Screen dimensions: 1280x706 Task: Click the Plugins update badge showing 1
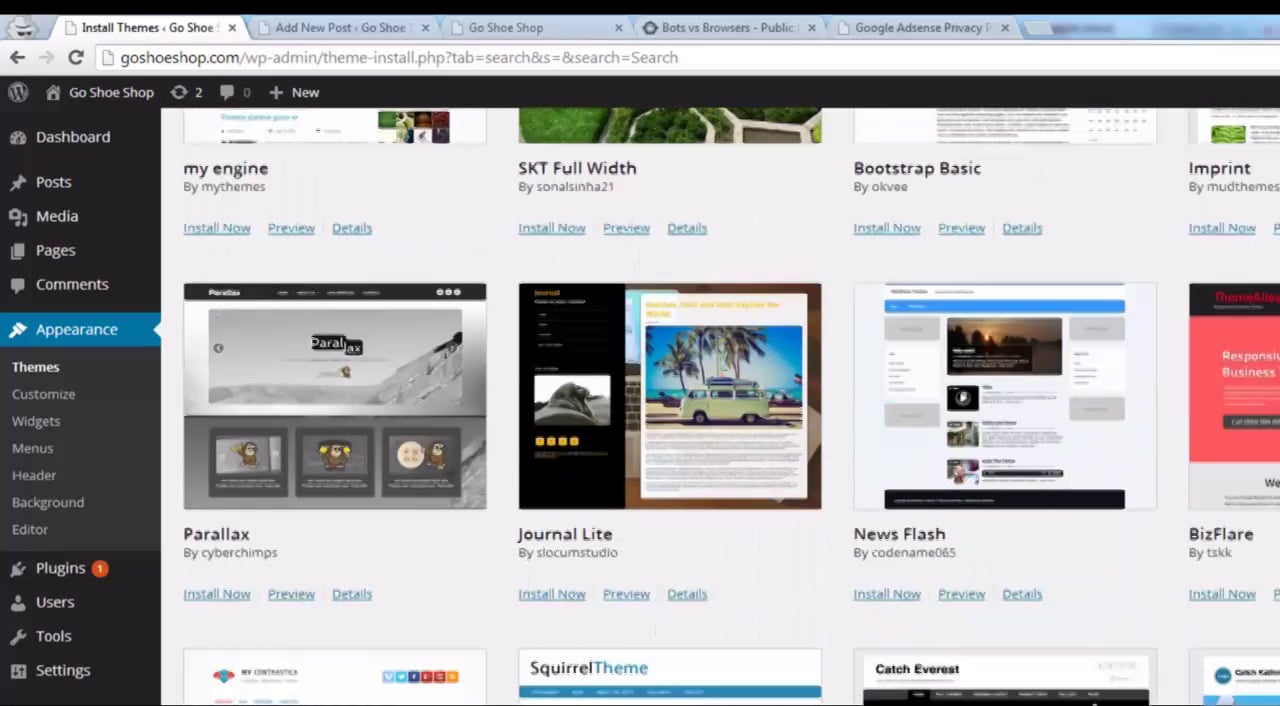coord(100,568)
